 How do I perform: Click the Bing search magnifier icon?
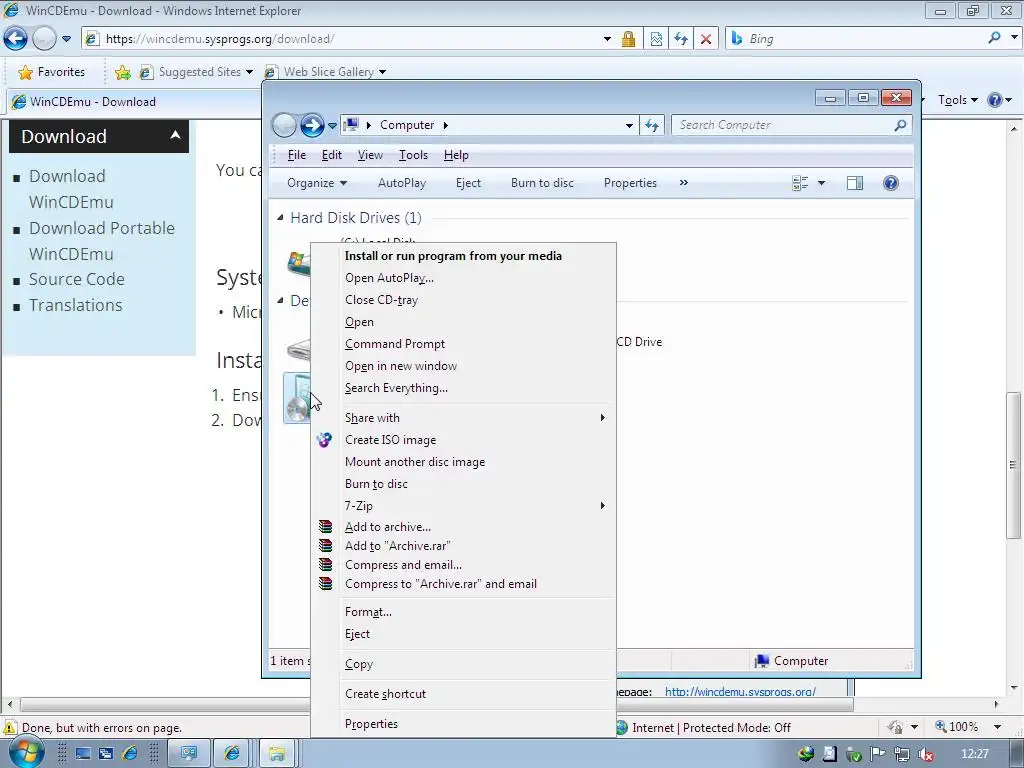click(994, 38)
